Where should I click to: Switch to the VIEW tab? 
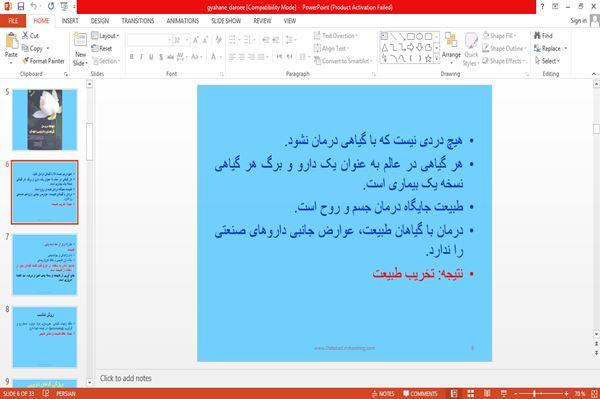[x=290, y=21]
